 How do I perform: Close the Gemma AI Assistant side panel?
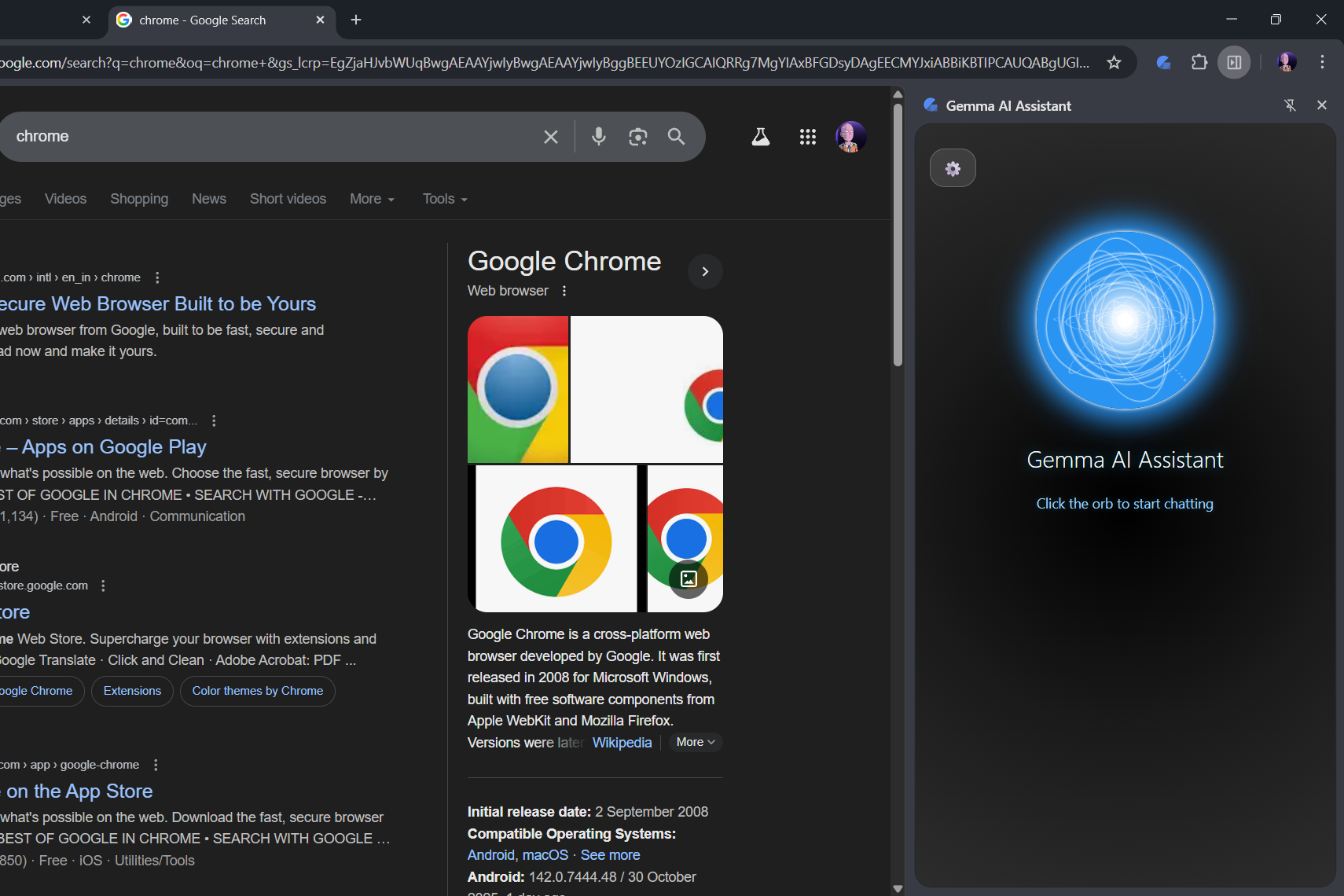[1322, 105]
